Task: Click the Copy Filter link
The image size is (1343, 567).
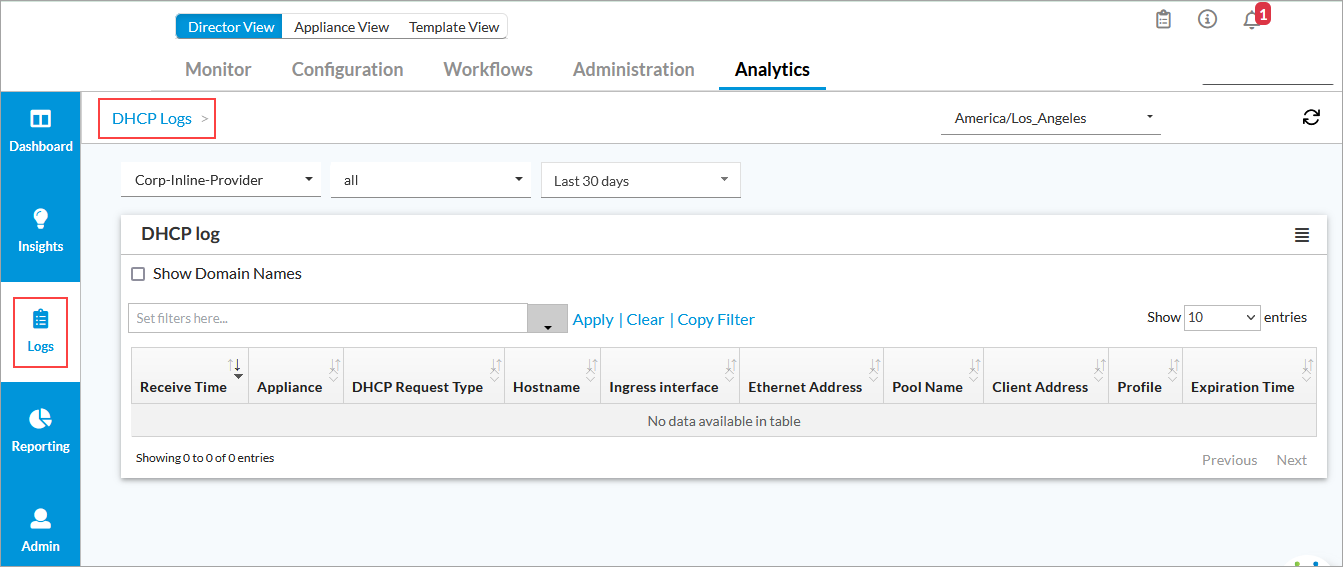Action: (716, 319)
